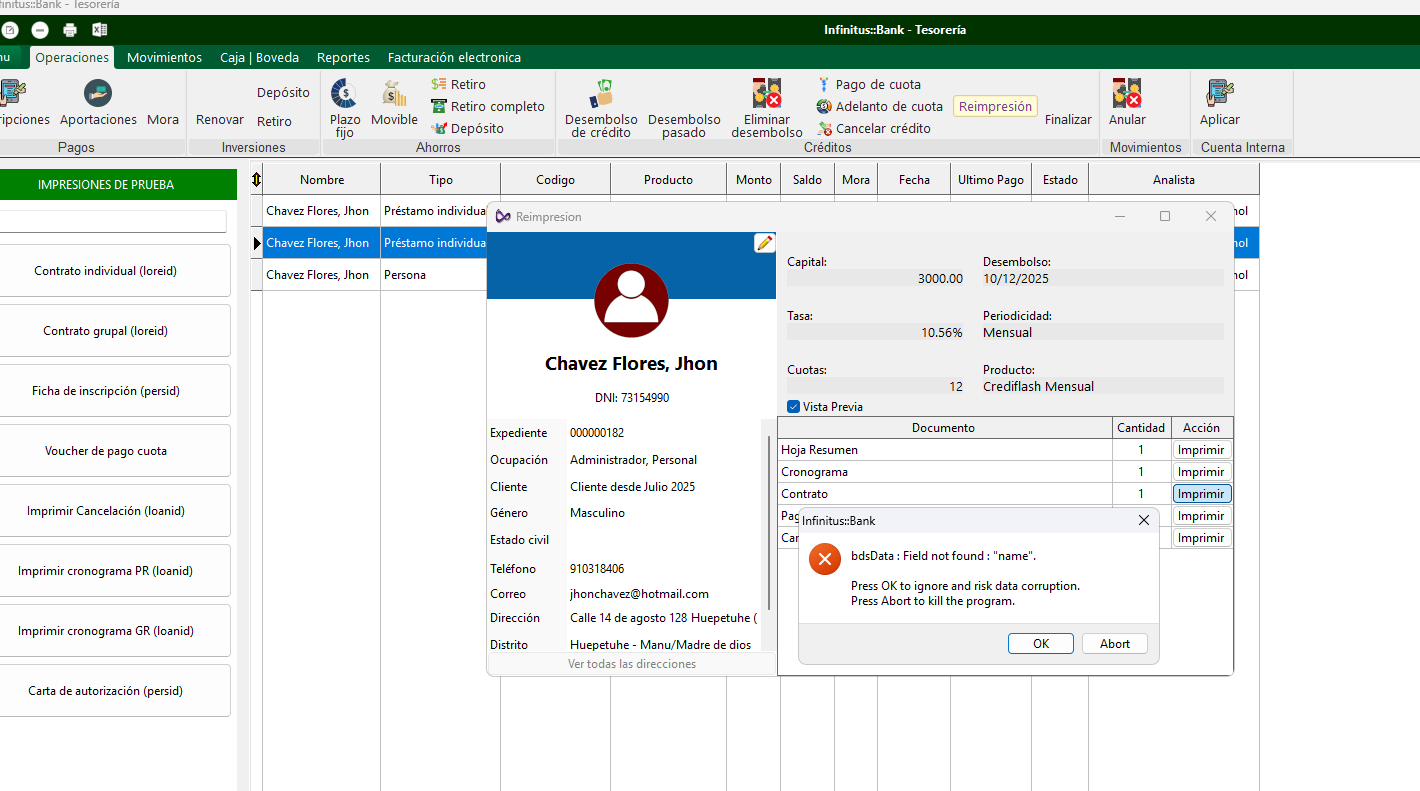
Task: Open the Aplicar cuenta interna icon
Action: [x=1219, y=95]
